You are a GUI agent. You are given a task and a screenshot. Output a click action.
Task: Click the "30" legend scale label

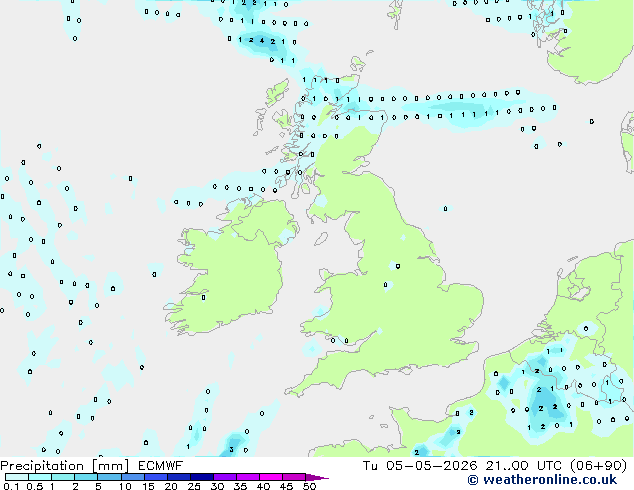(217, 486)
